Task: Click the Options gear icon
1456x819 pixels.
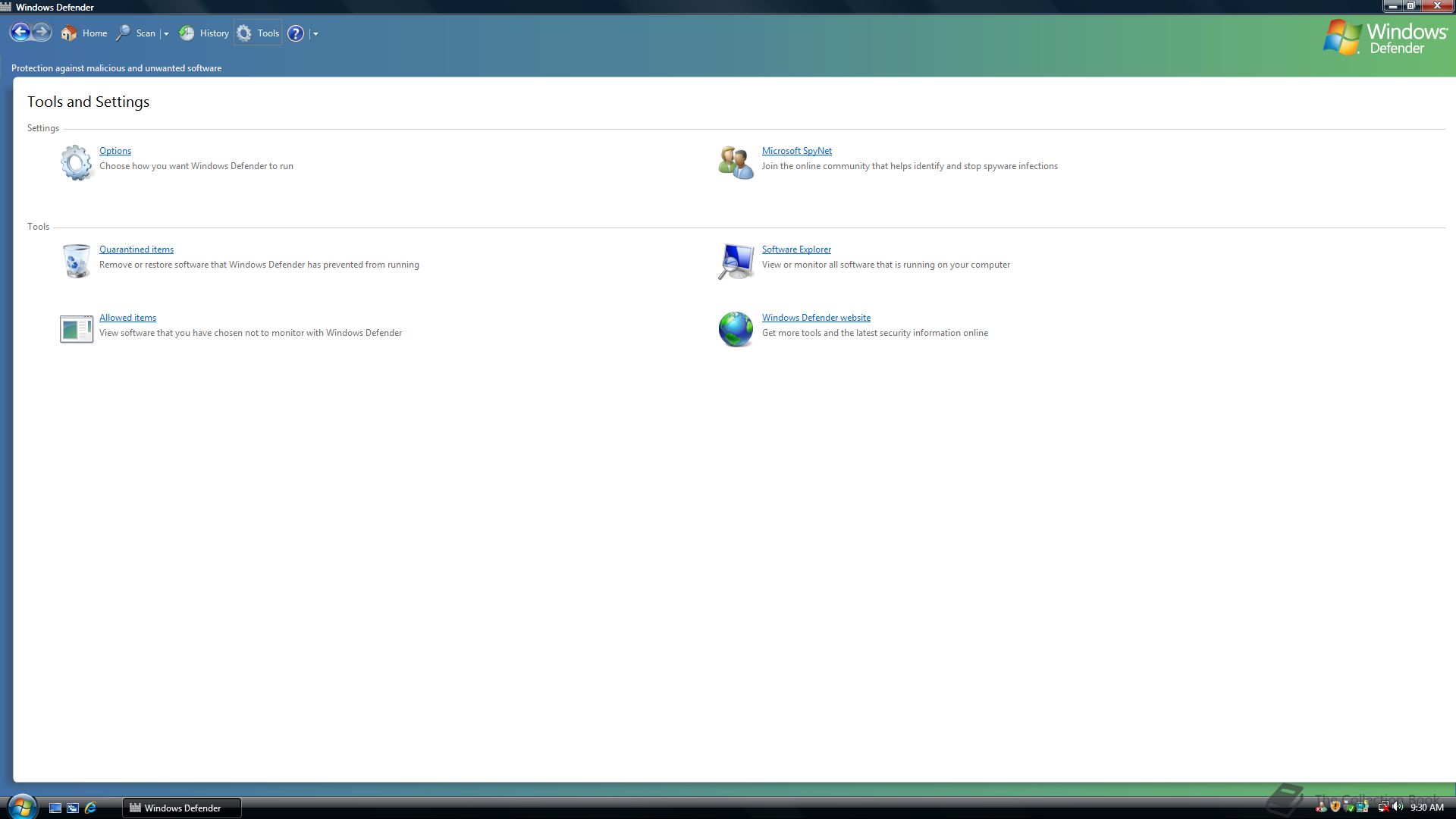Action: [76, 162]
